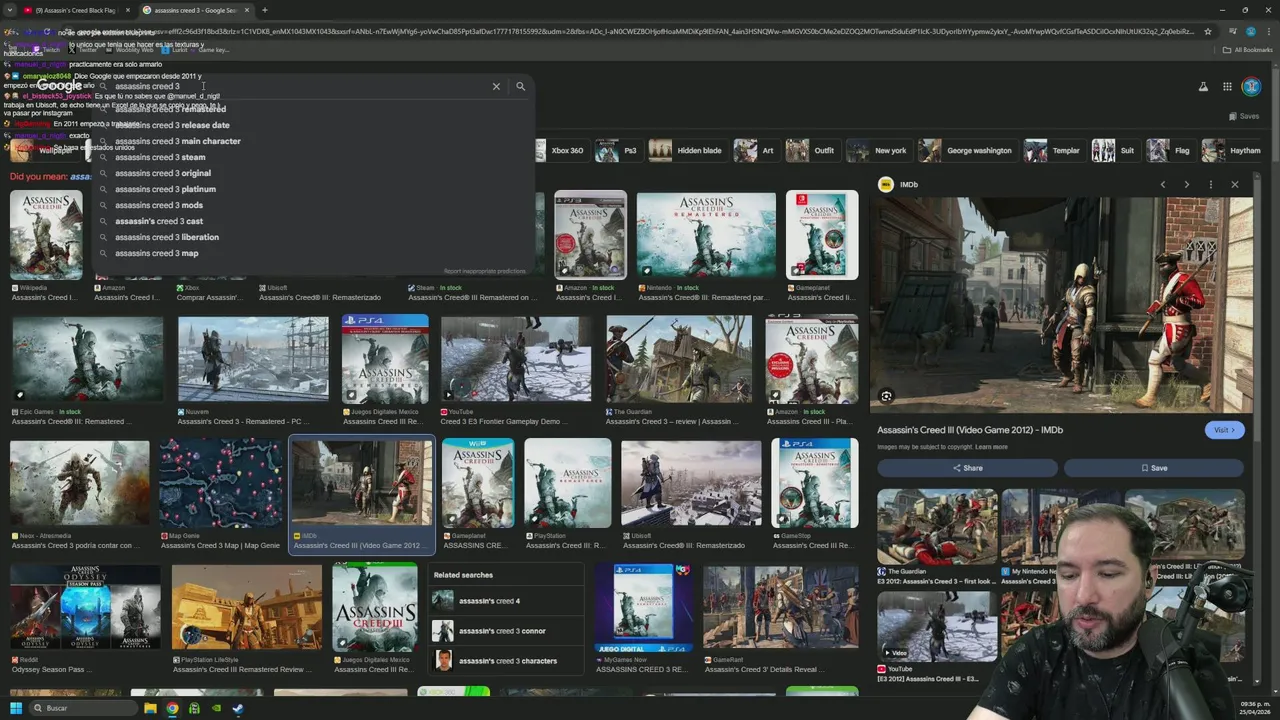
Task: Select suggestion 'assassins creed 3 original'
Action: [163, 173]
